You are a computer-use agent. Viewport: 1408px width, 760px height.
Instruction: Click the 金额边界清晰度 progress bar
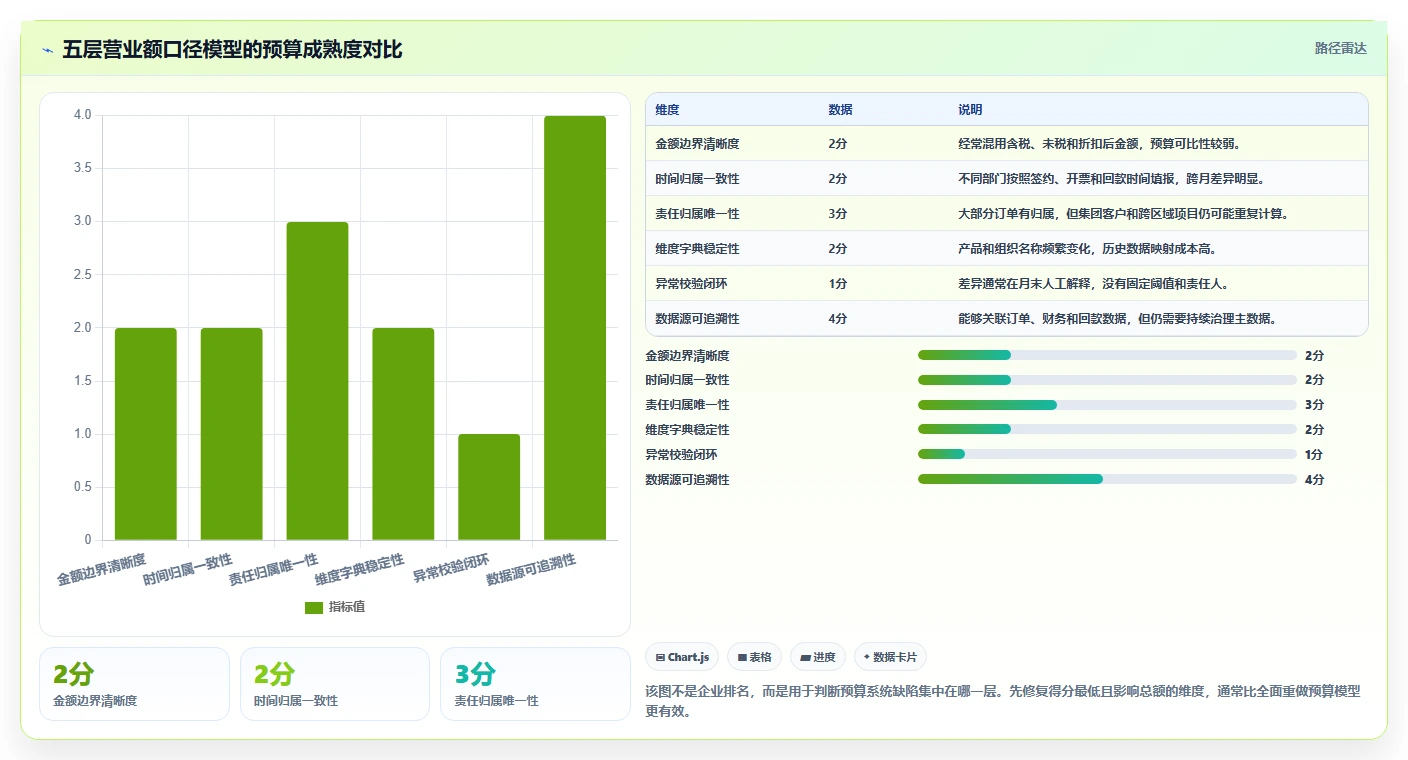[x=1107, y=355]
